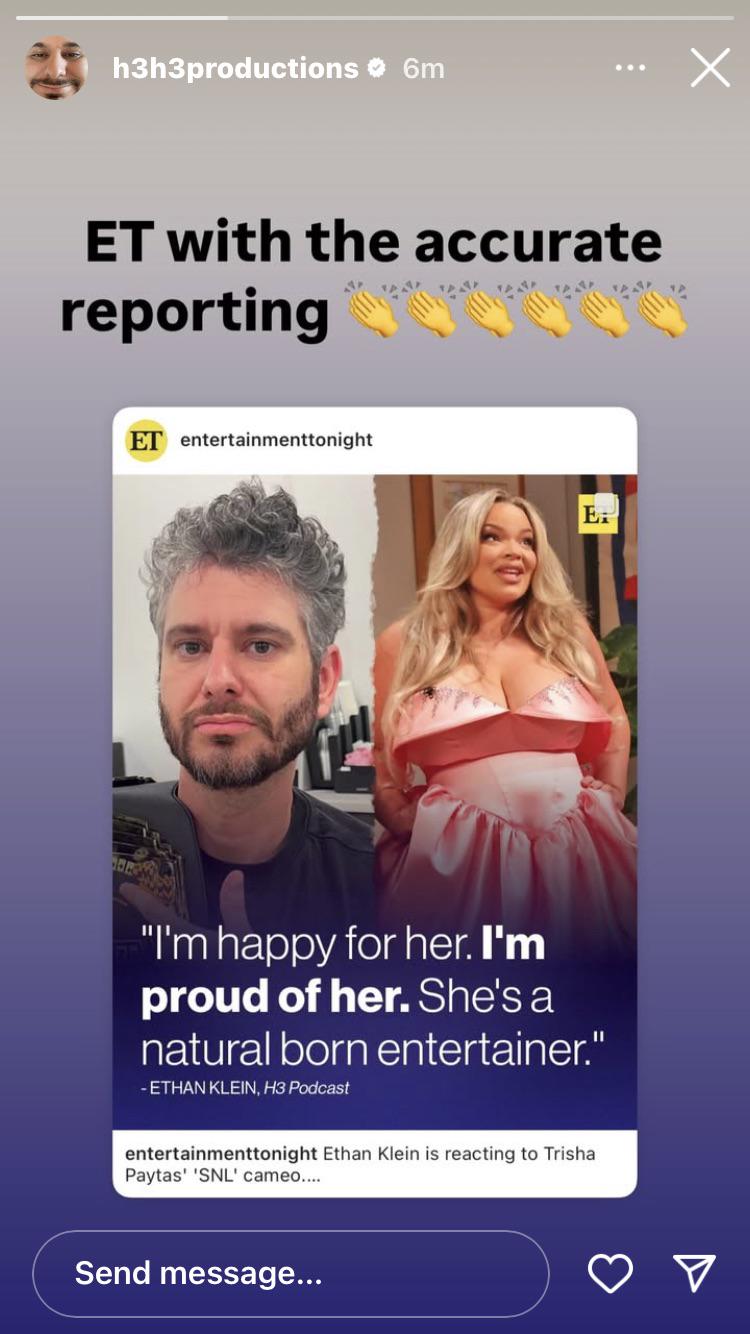This screenshot has height=1334, width=750.
Task: Click the round yellow ET logo in the post header
Action: pyautogui.click(x=146, y=440)
